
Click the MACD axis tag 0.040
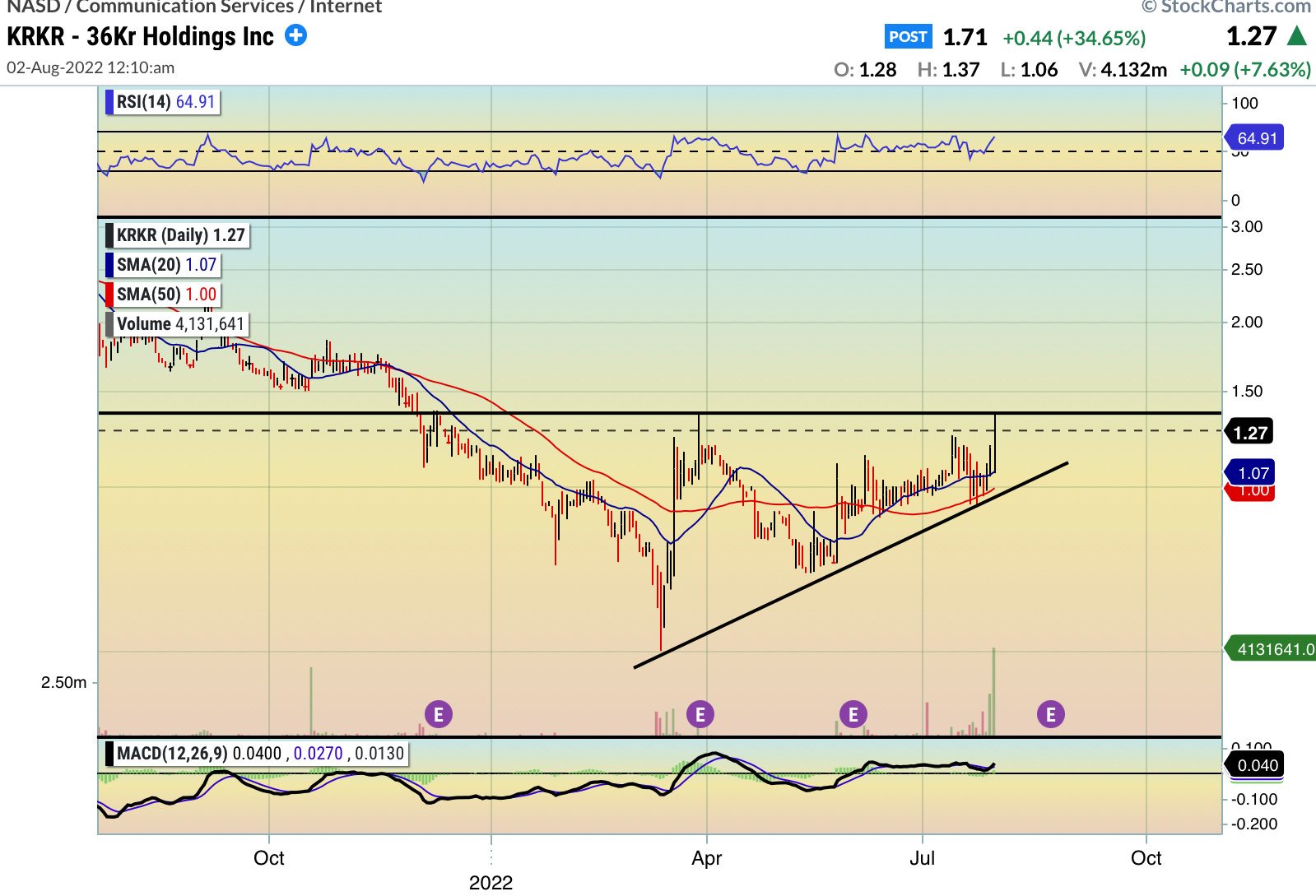coord(1256,765)
